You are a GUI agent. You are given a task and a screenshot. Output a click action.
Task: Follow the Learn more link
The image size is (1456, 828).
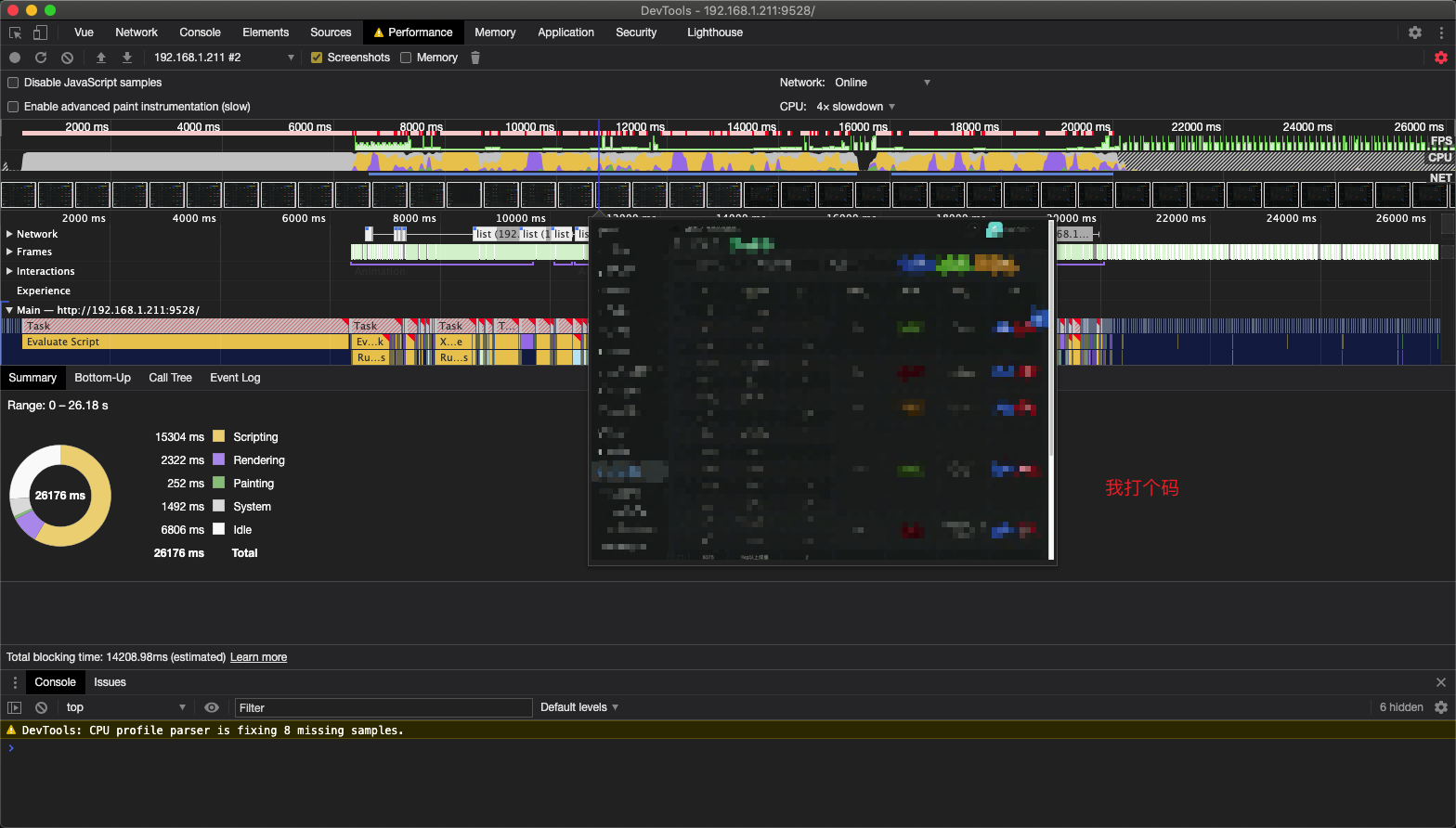tap(258, 657)
